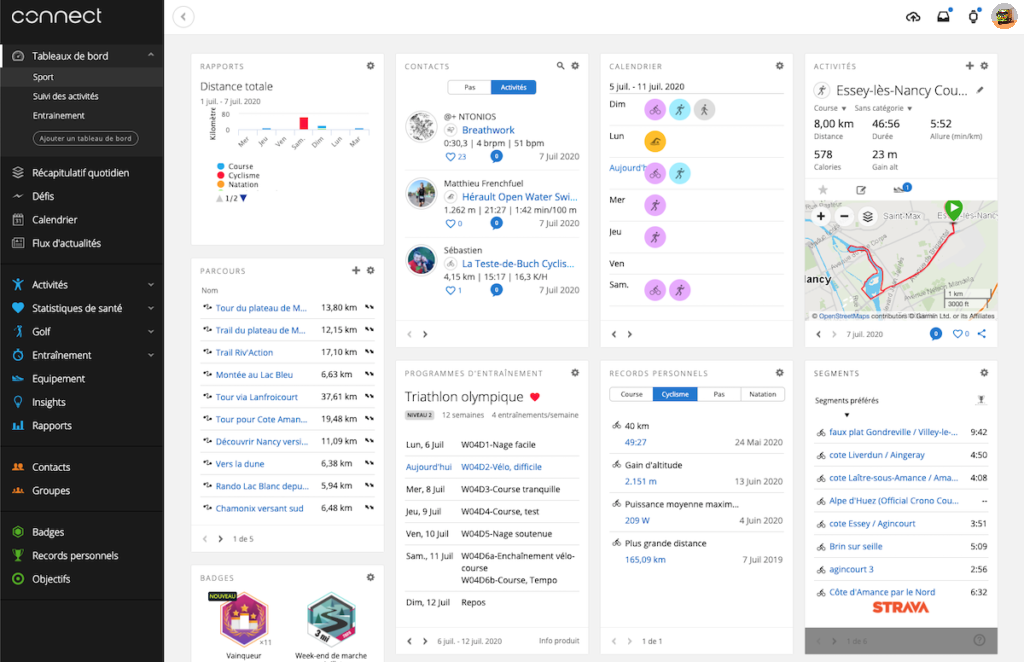
Task: Select the Natation tab in Records personnels
Action: pos(762,394)
